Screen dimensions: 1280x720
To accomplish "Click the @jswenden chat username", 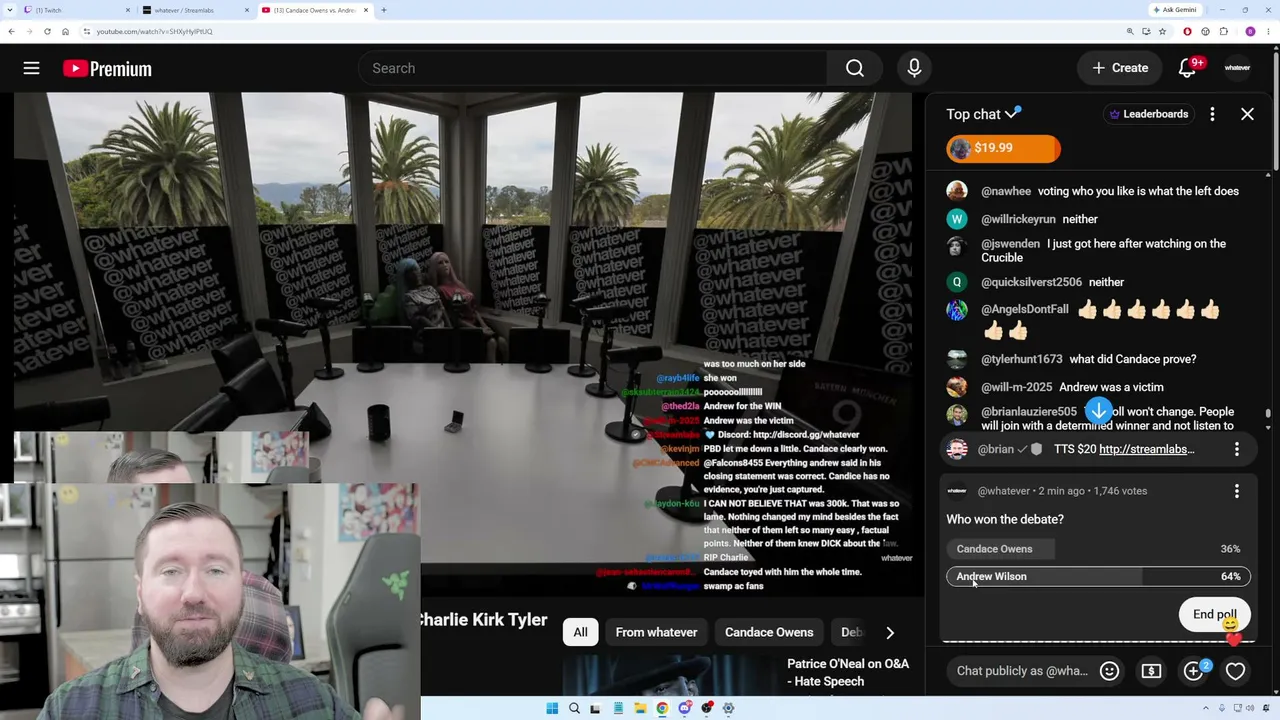I will pos(1010,243).
